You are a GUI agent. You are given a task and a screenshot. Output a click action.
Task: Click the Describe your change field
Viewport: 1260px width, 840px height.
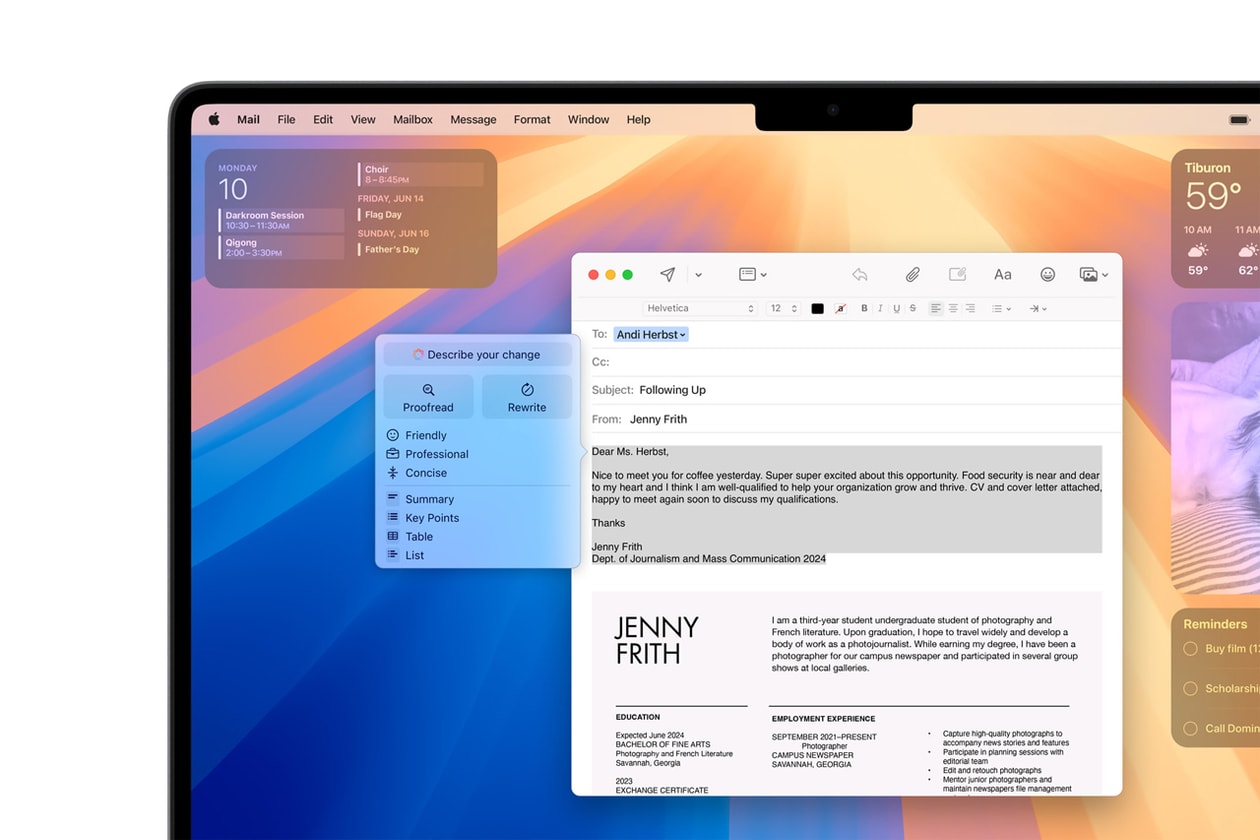pyautogui.click(x=477, y=354)
